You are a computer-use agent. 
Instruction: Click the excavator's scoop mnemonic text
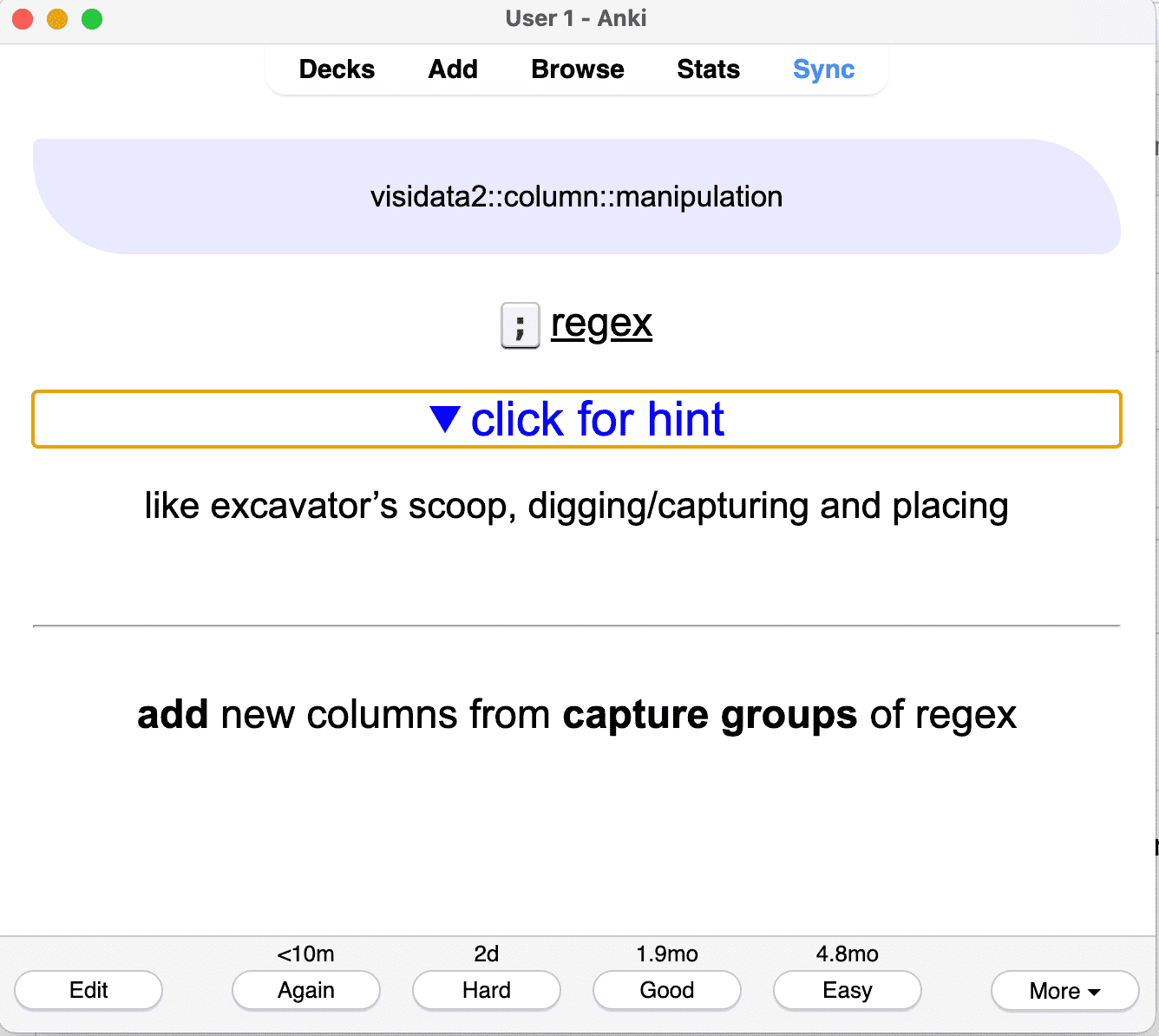pos(576,506)
